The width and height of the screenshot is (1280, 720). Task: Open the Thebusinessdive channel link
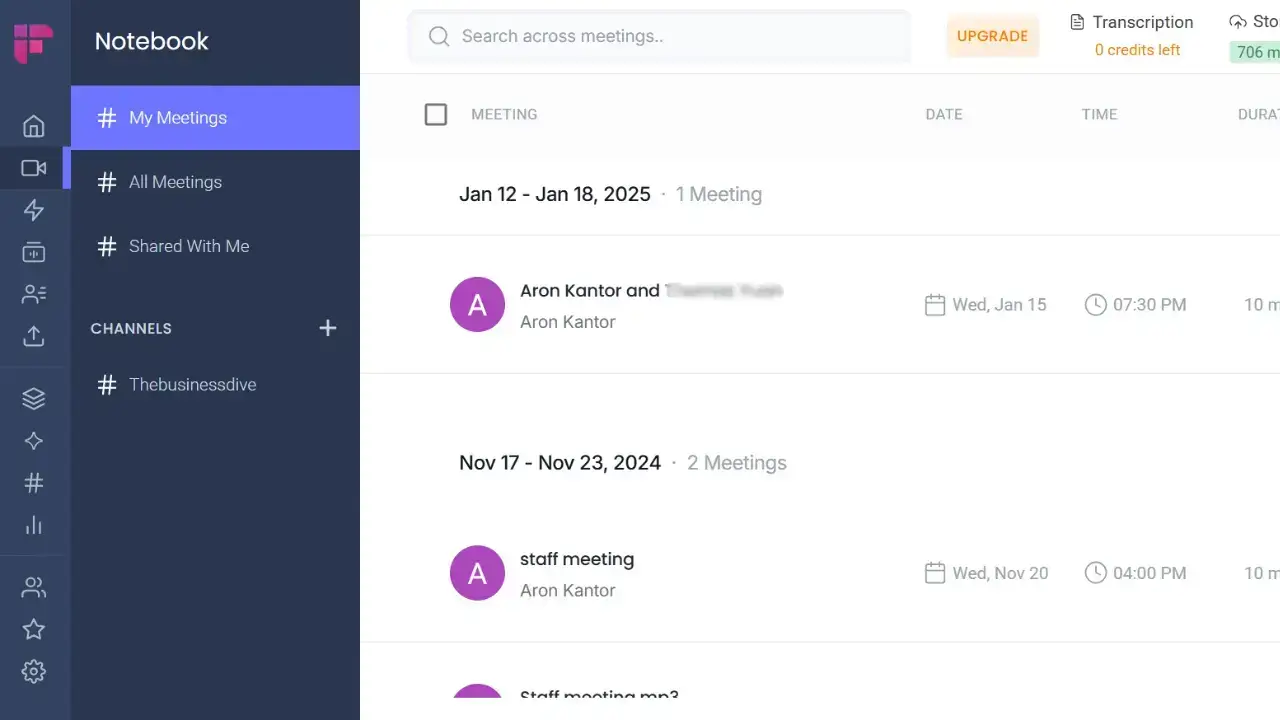[x=193, y=384]
